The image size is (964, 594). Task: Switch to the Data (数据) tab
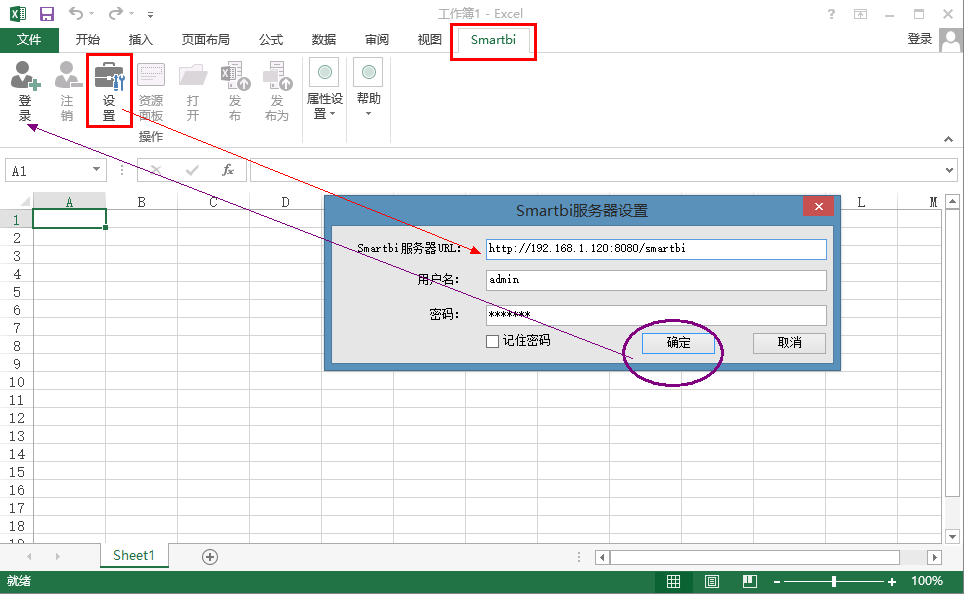tap(324, 40)
